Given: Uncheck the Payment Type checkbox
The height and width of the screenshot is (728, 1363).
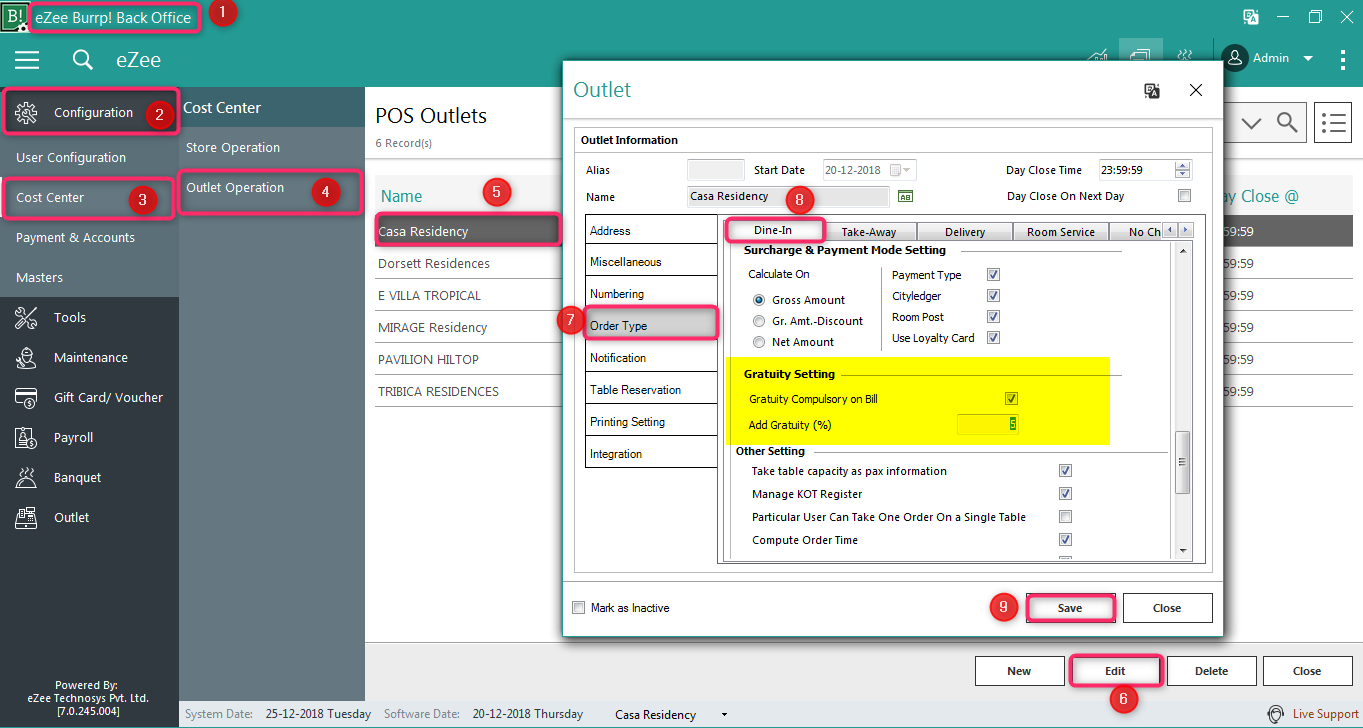Looking at the screenshot, I should tap(993, 274).
